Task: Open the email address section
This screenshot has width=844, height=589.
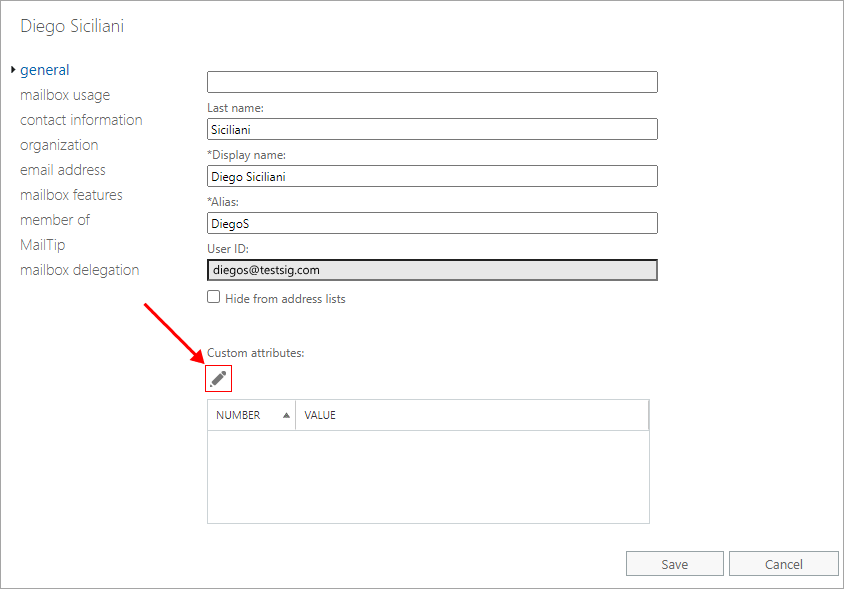Action: point(63,170)
